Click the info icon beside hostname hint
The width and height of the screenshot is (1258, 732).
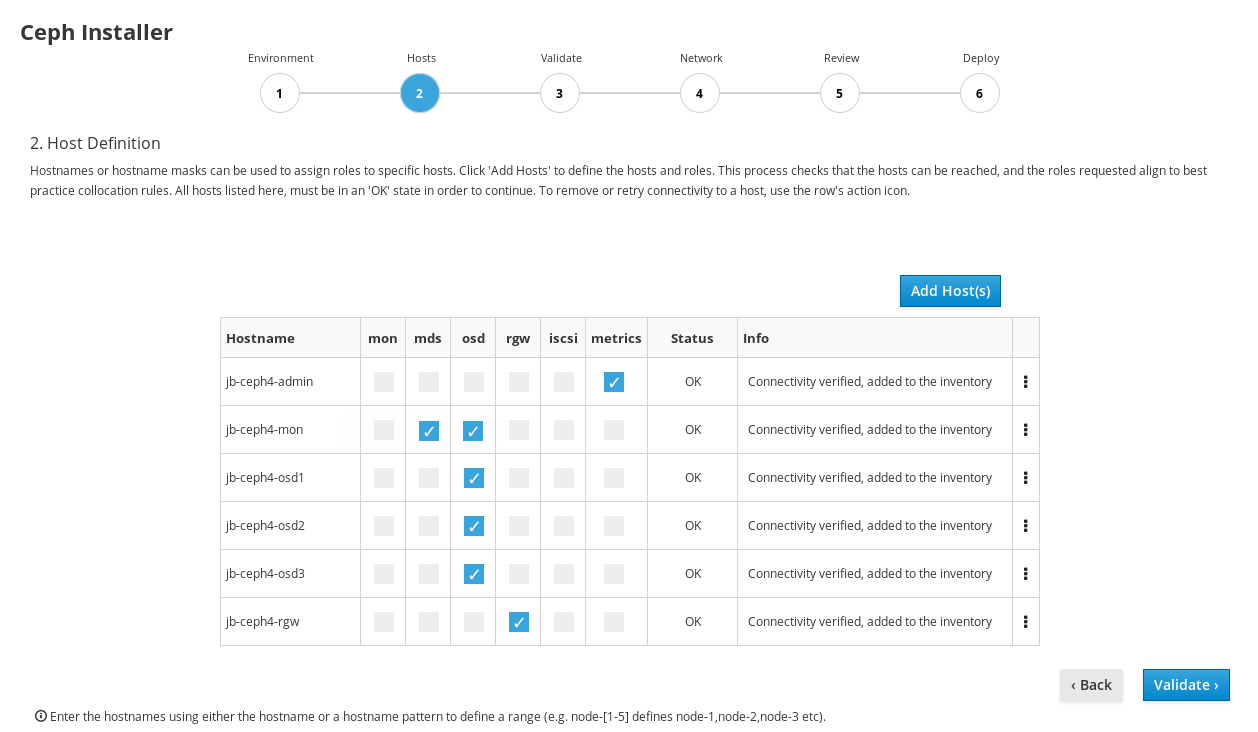point(41,716)
